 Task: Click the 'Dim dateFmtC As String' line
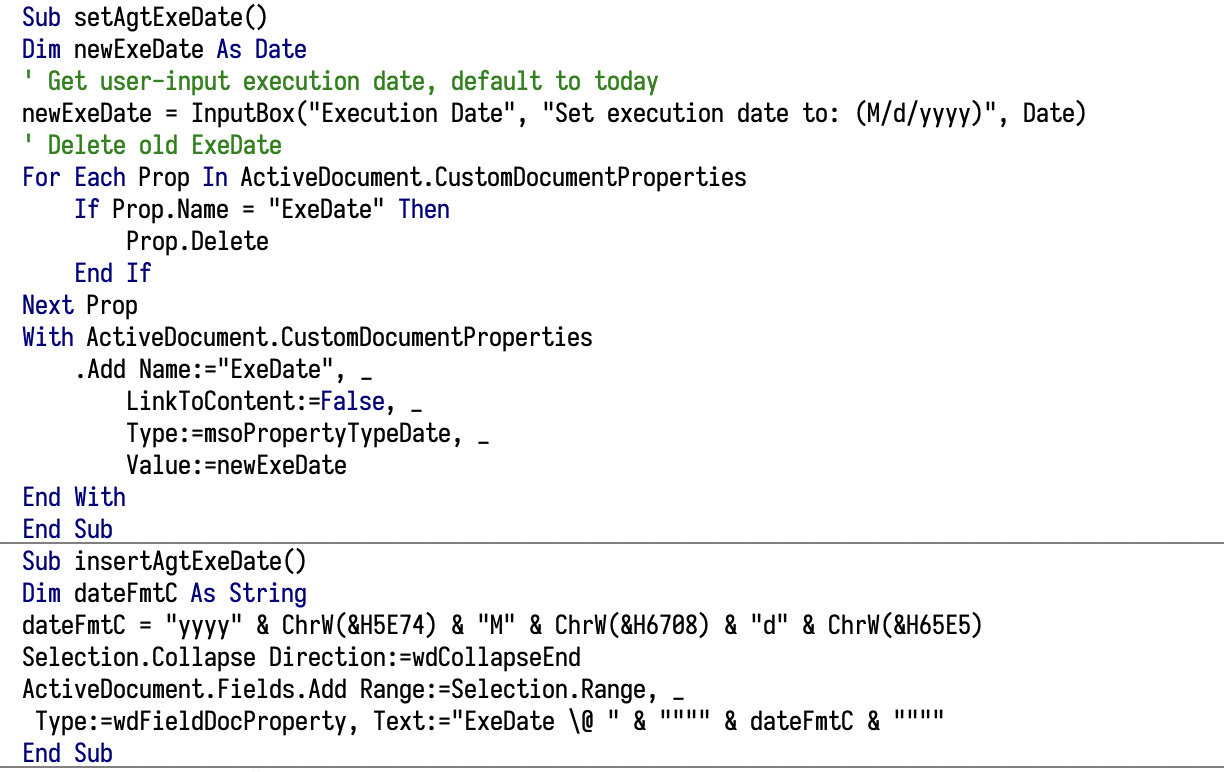click(x=164, y=593)
